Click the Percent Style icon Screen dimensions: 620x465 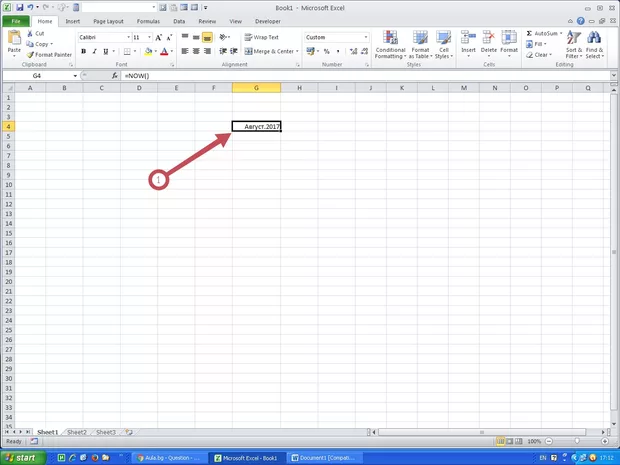327,51
